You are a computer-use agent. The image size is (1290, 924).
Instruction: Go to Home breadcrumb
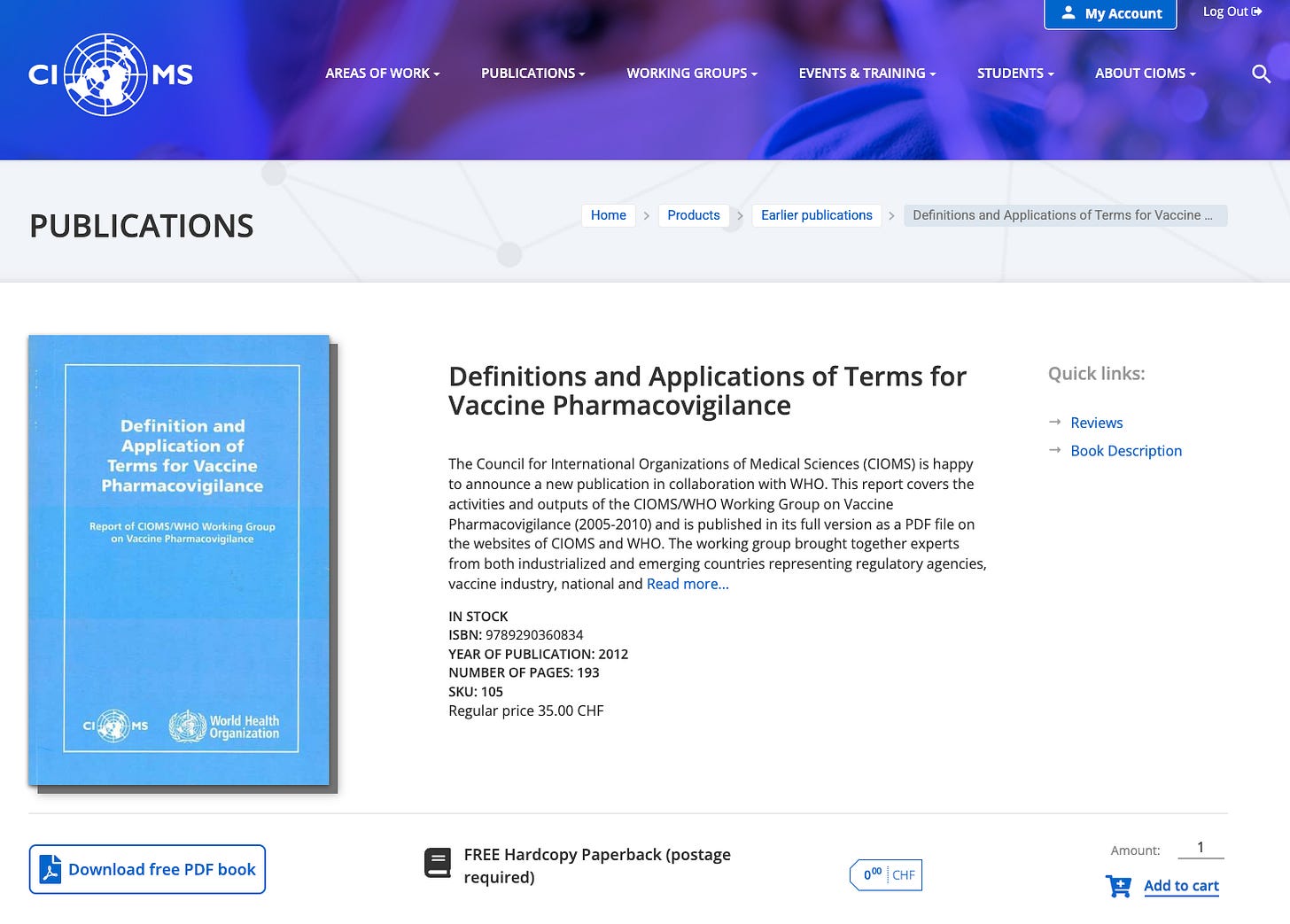609,215
